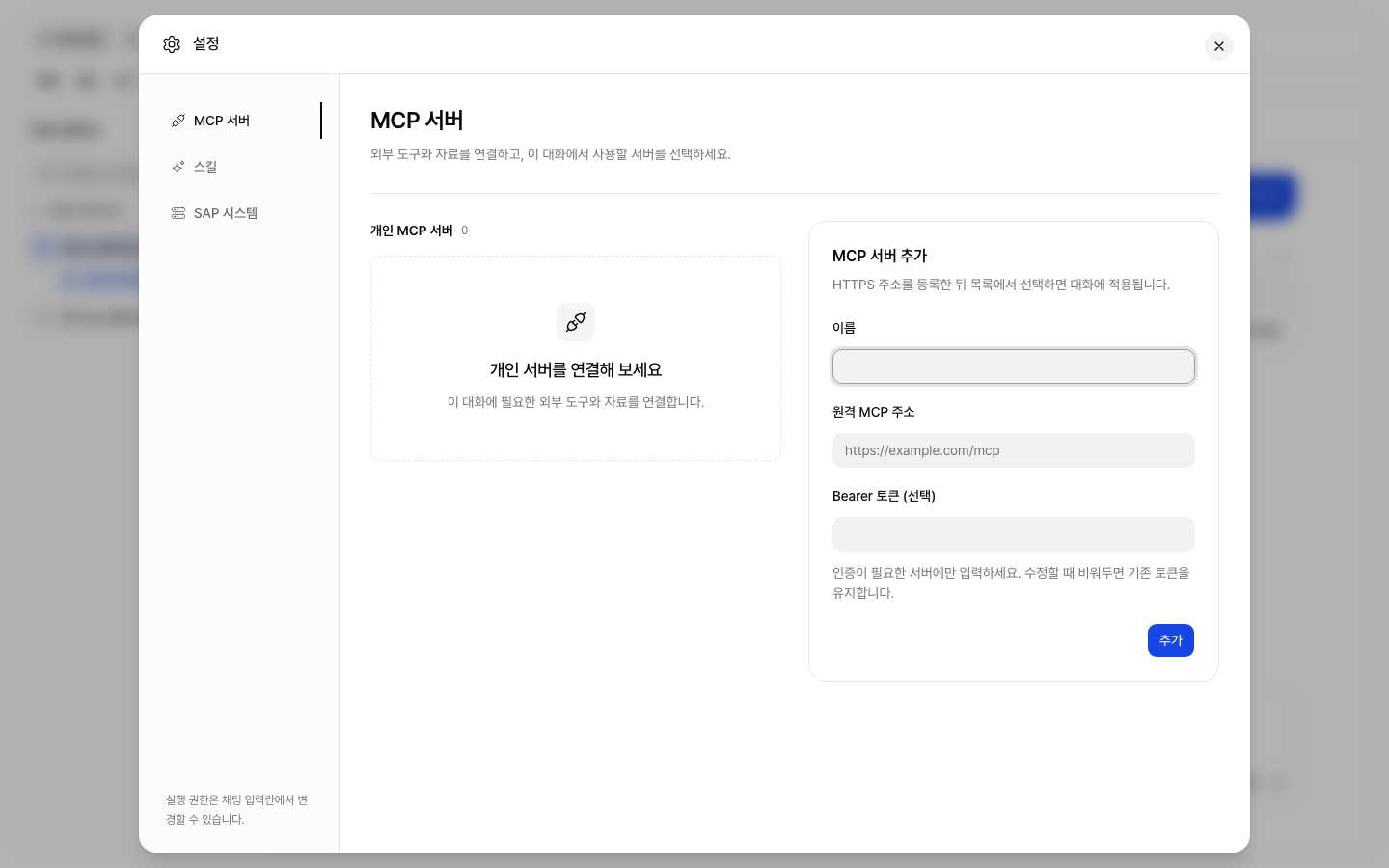Click the 'MCP 서버 추가' form title
This screenshot has height=868, width=1389.
(880, 256)
